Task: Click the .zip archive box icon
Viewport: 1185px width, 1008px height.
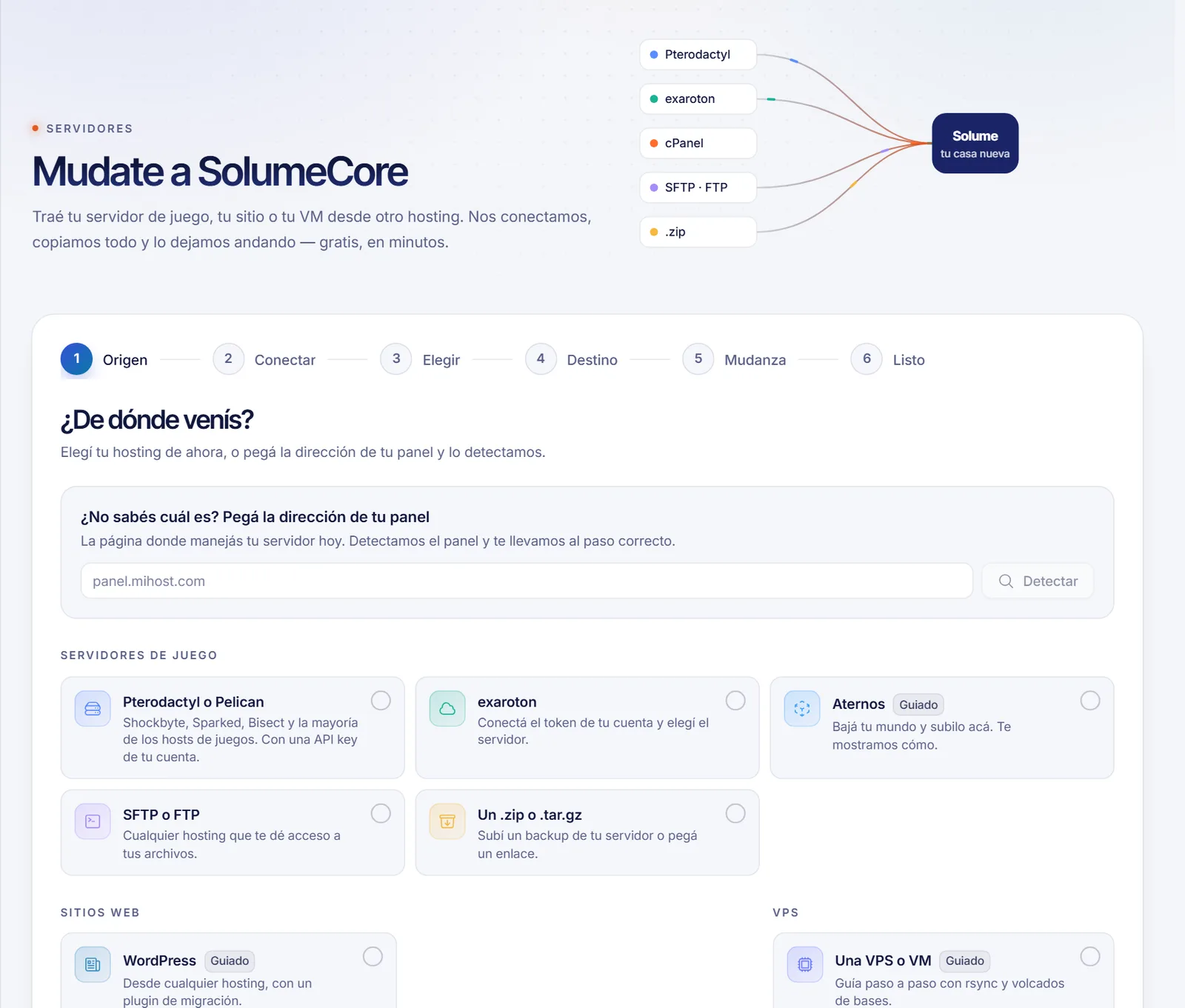Action: (447, 821)
